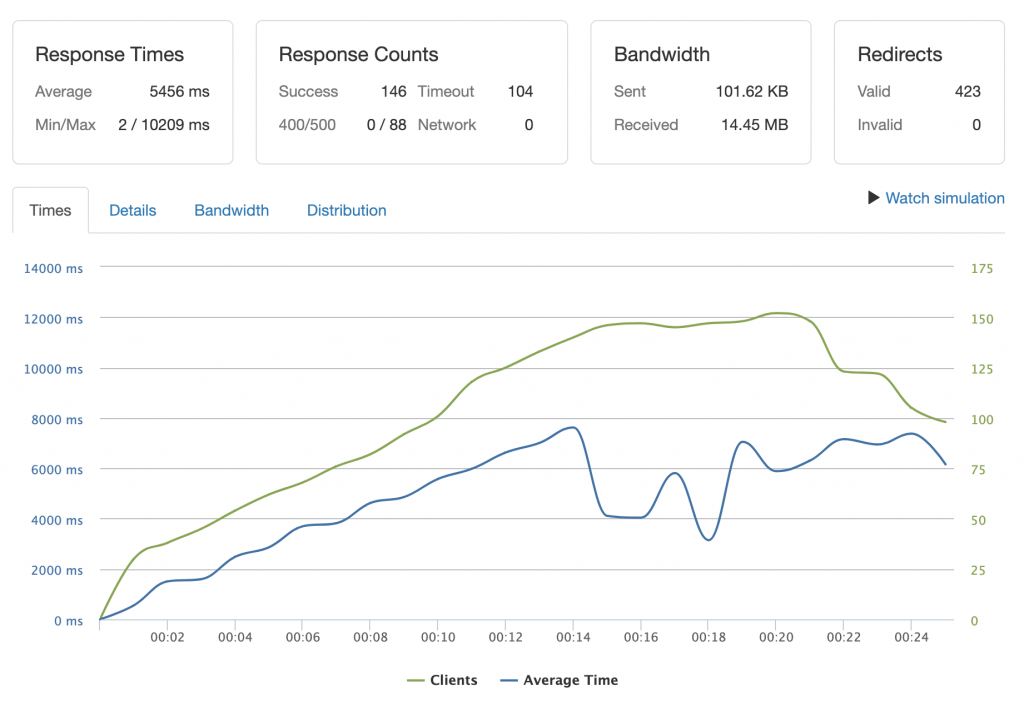
Task: Click the 00:04 time axis label
Action: [235, 637]
